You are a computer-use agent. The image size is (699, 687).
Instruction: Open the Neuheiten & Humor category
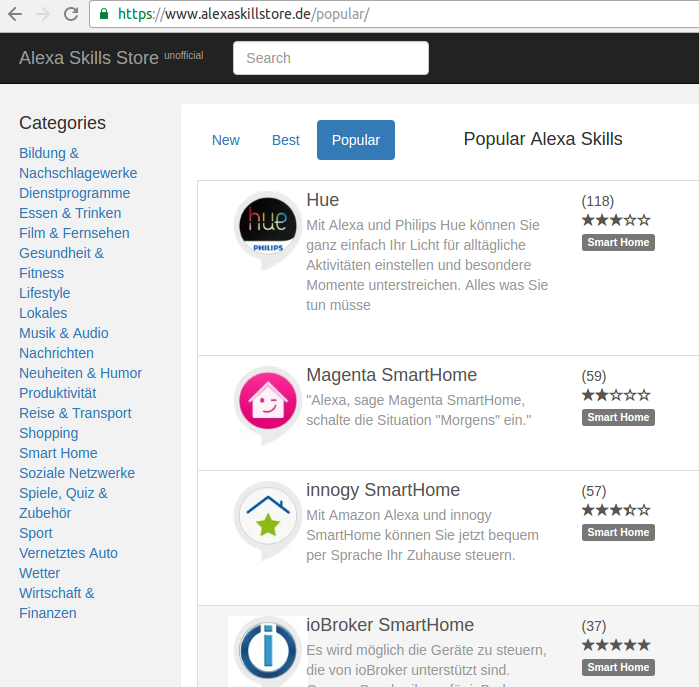point(80,373)
